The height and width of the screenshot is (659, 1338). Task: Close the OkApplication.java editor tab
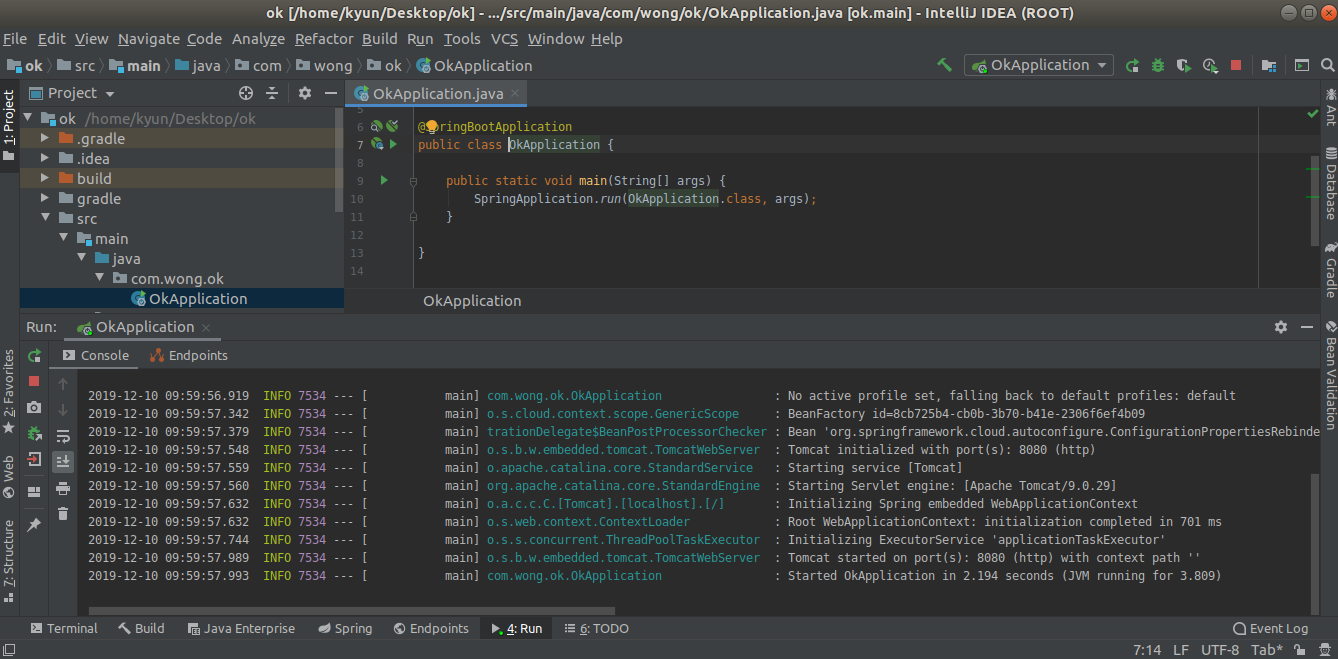tap(516, 94)
